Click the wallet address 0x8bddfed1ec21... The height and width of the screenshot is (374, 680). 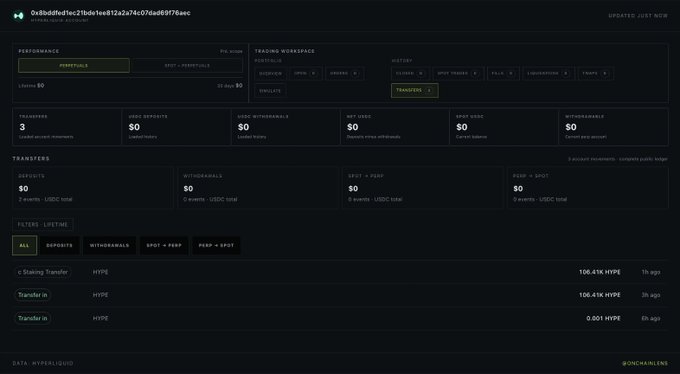[x=110, y=13]
